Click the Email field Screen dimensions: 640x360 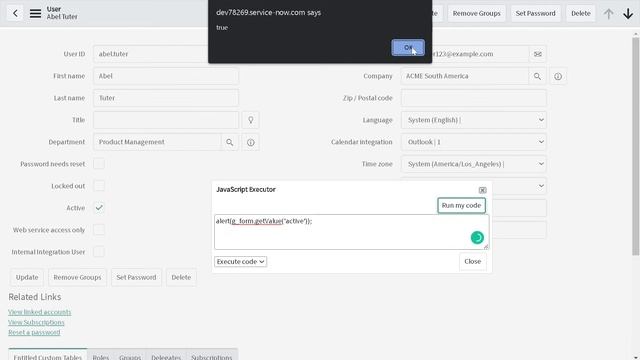coord(480,54)
